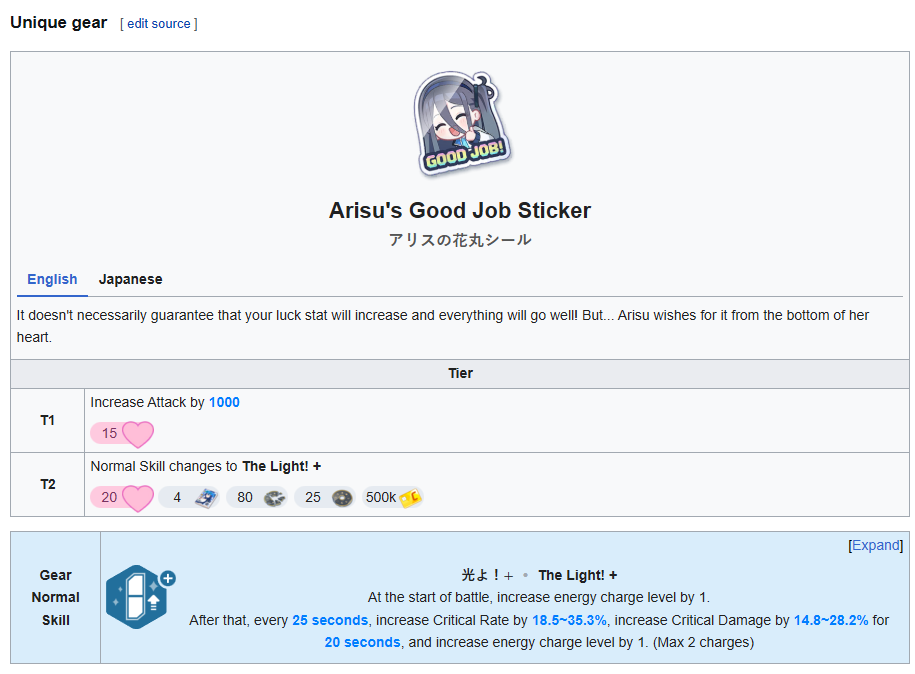Click the blue book item icon
Screen dimensions: 915x674
click(x=206, y=498)
